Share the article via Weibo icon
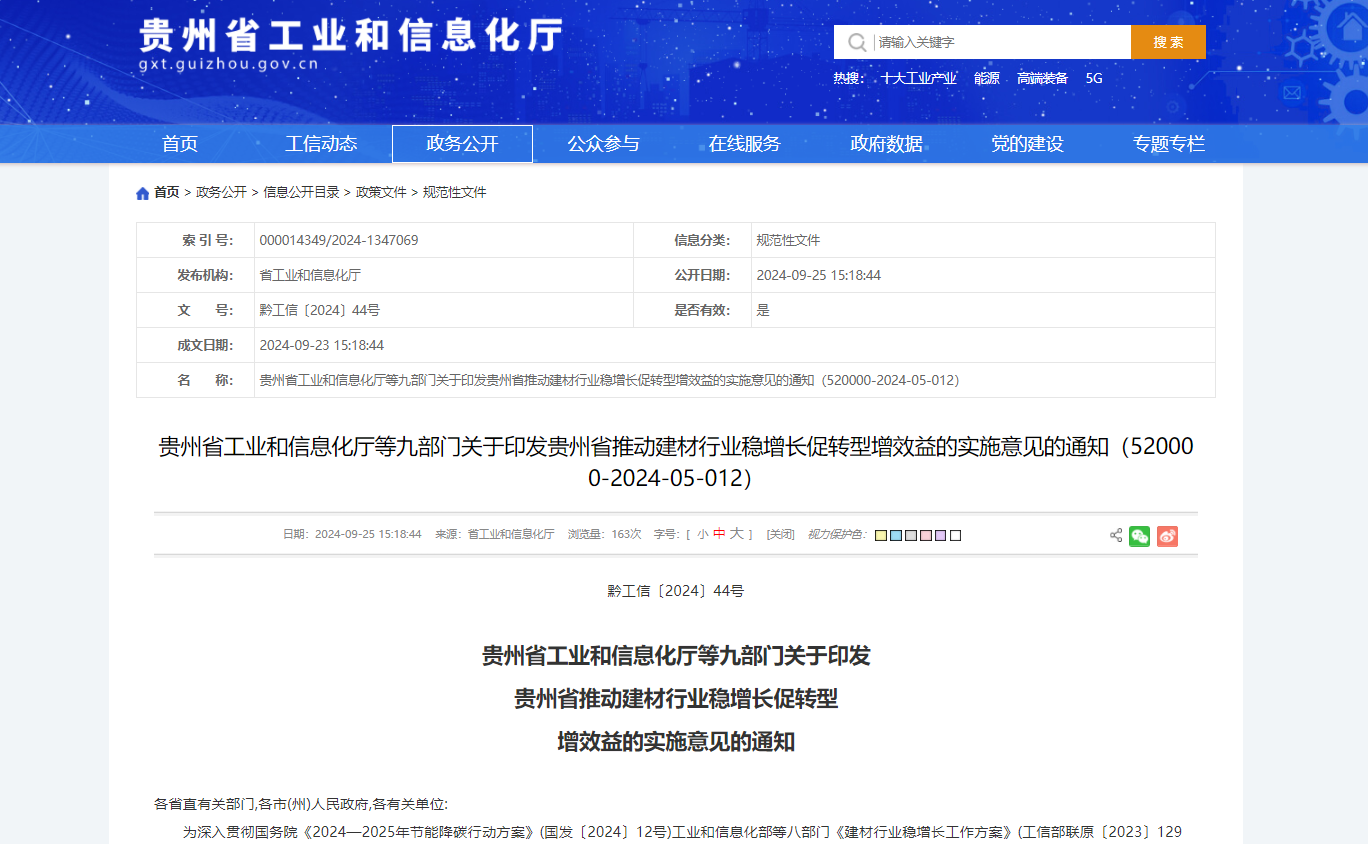 pos(1167,536)
